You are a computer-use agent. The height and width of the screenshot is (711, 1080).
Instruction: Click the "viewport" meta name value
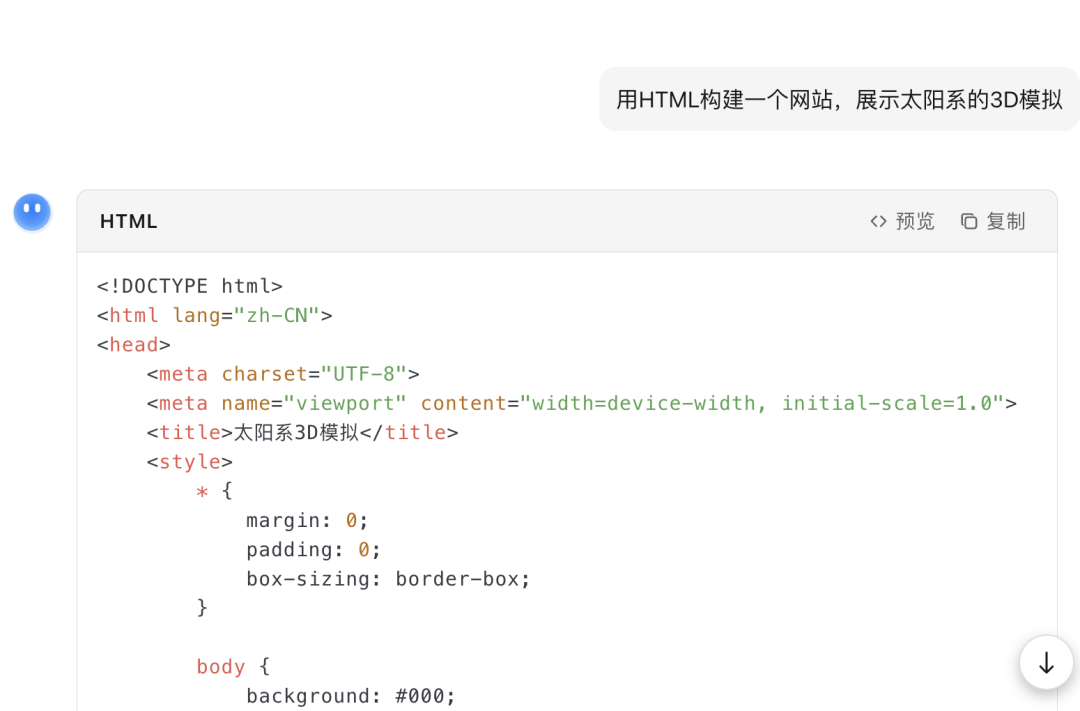[x=345, y=403]
